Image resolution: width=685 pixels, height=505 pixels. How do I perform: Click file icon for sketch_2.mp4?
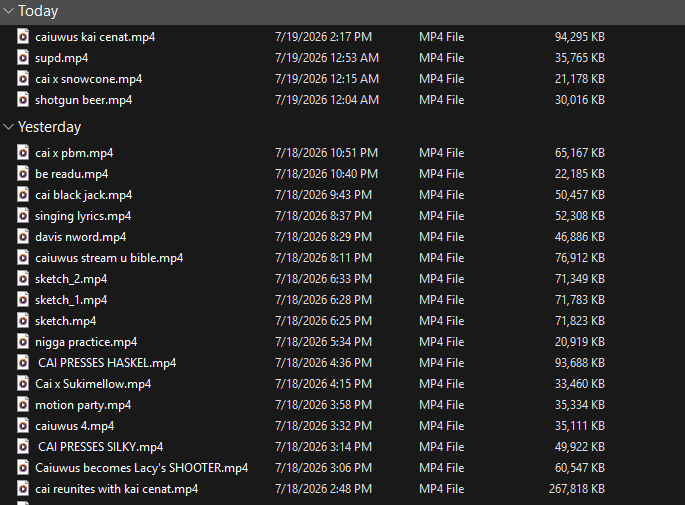[x=23, y=279]
